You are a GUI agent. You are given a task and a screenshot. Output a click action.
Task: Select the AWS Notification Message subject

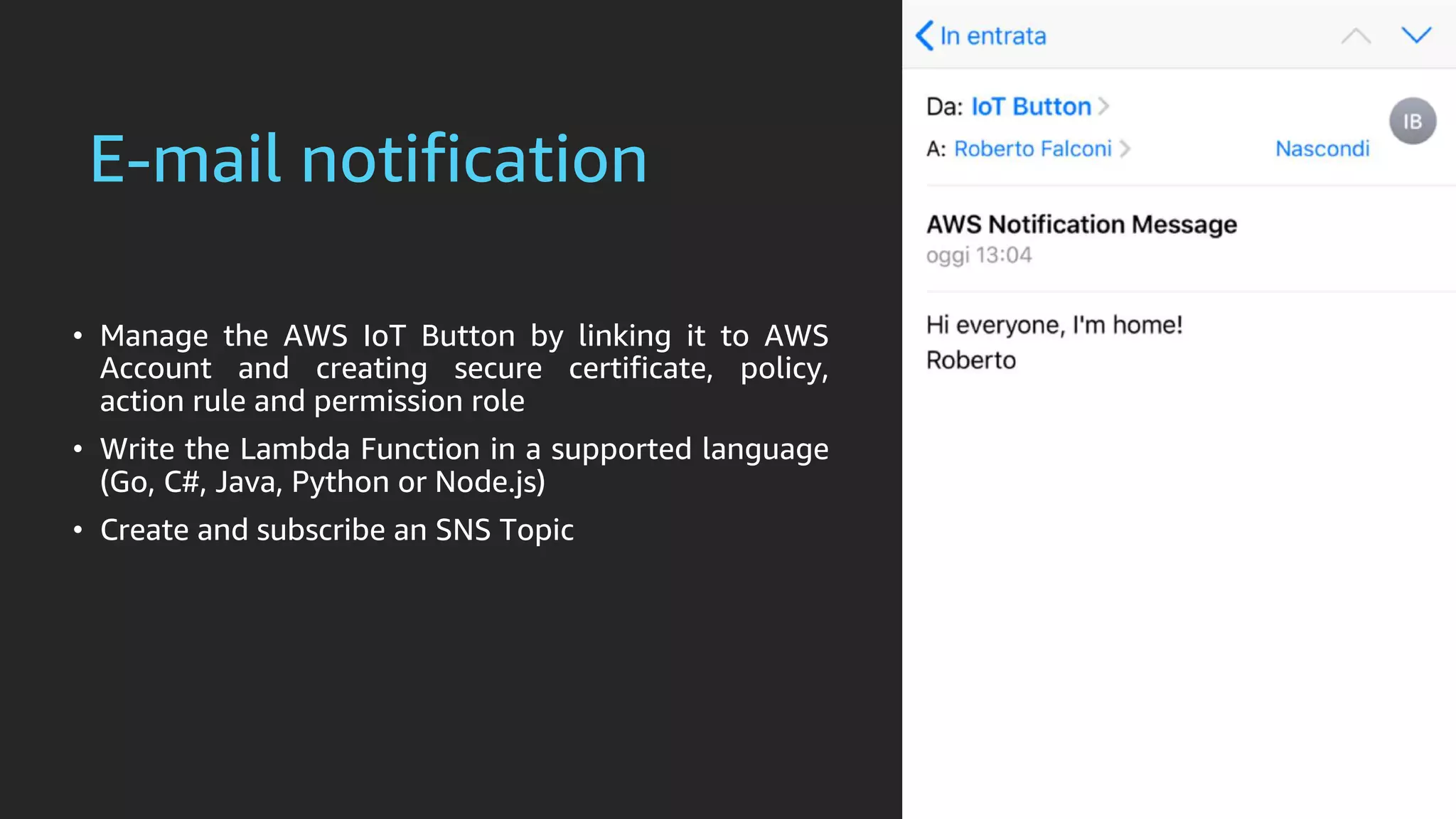(1081, 225)
